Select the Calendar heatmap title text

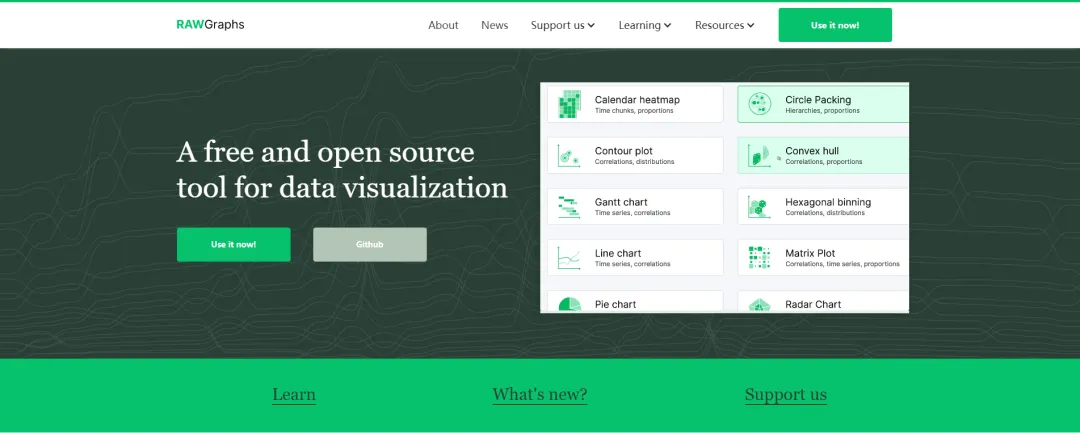(x=637, y=100)
